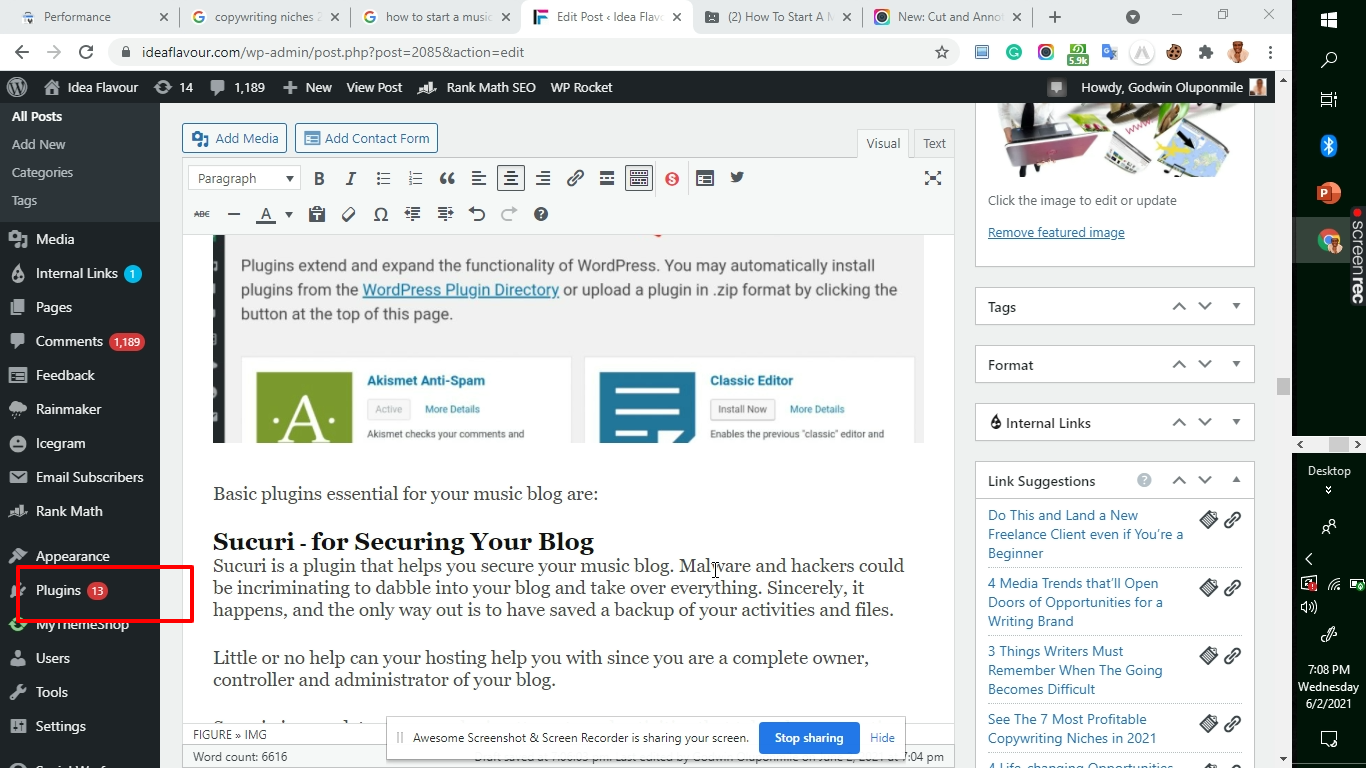Viewport: 1366px width, 768px height.
Task: Collapse the Link Suggestions panel
Action: point(1237,480)
